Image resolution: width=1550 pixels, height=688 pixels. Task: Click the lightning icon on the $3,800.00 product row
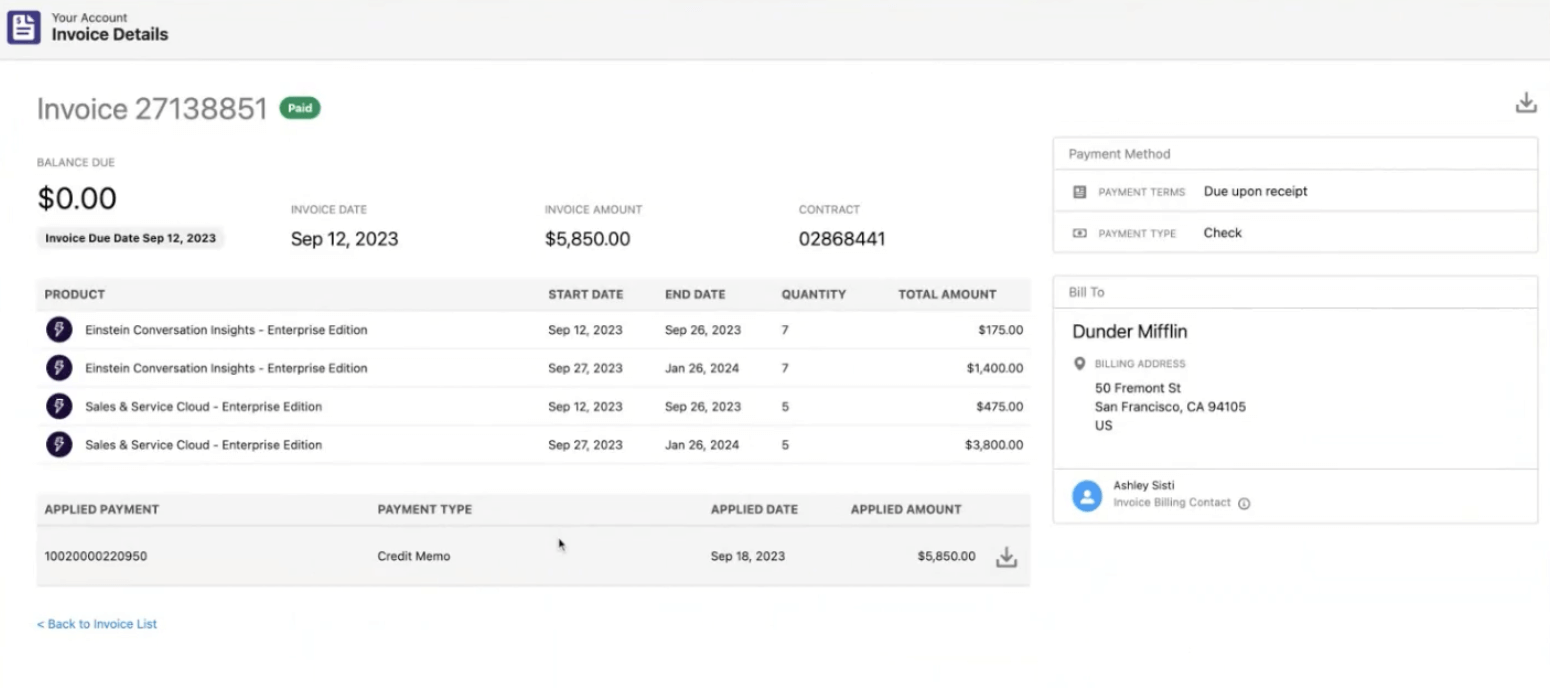point(59,444)
